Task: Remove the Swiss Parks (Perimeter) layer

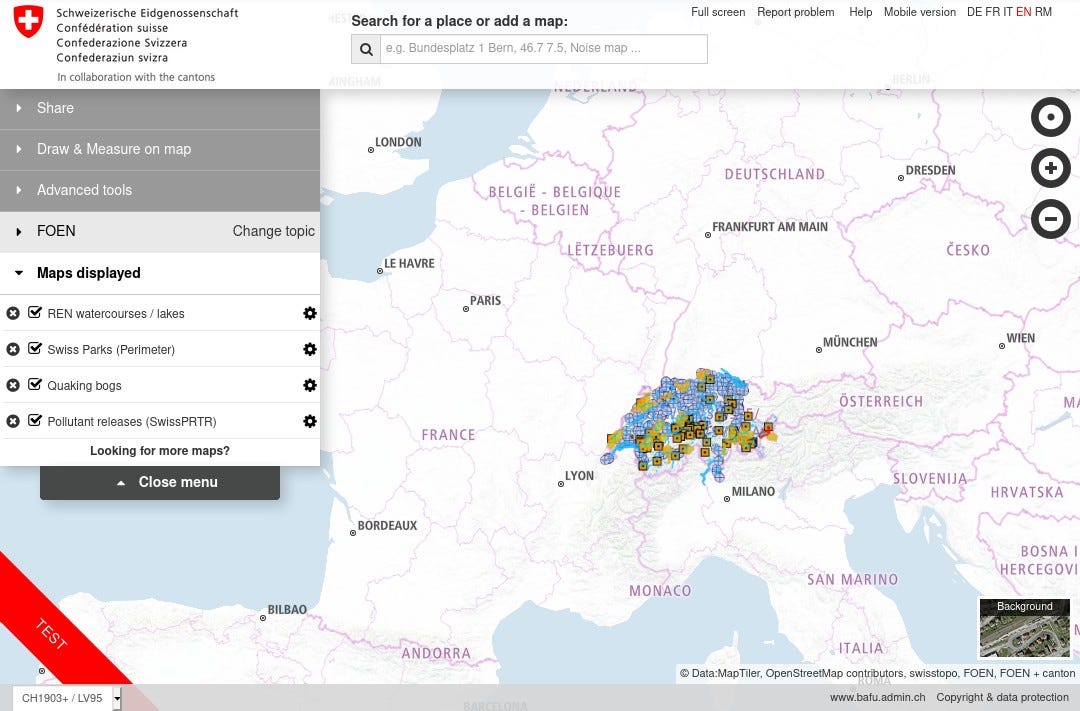Action: [x=12, y=349]
